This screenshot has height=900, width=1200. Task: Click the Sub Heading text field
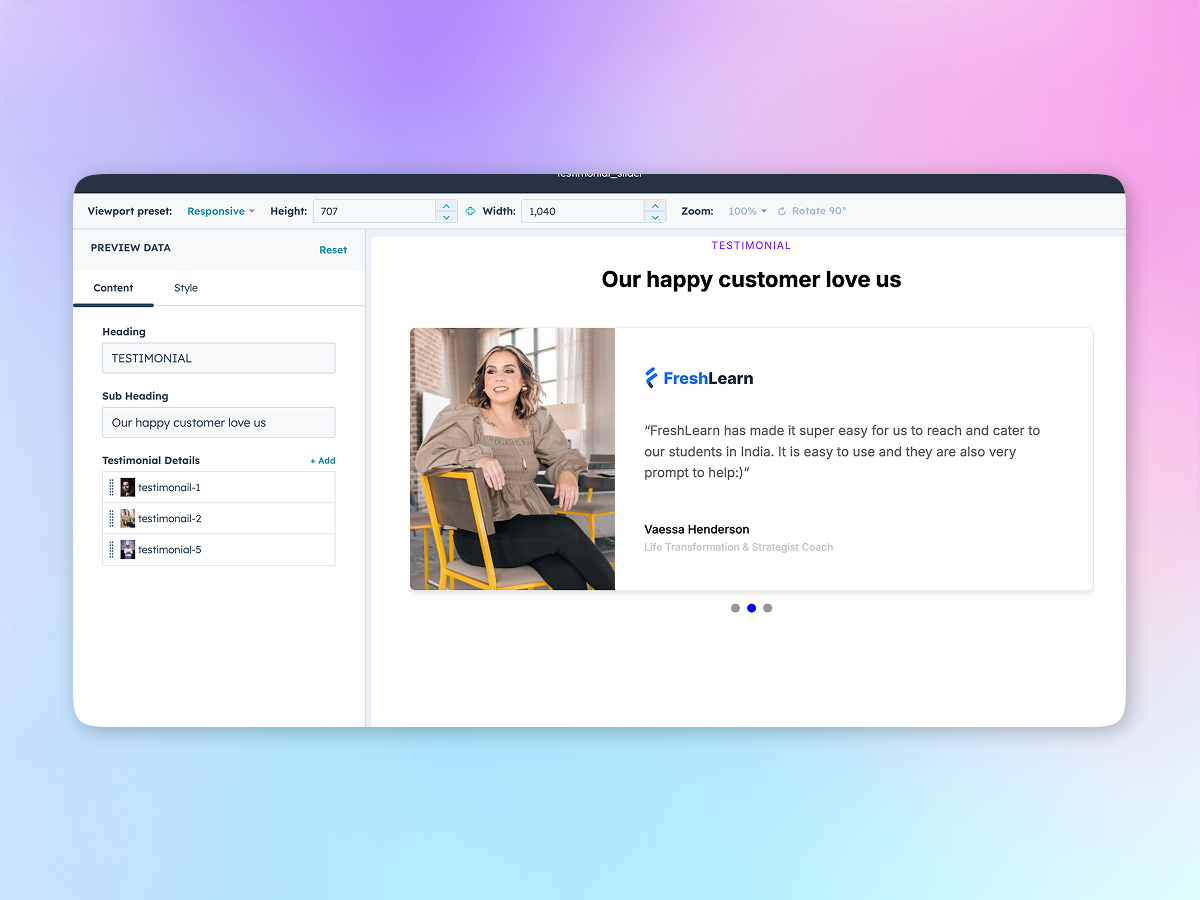tap(218, 423)
